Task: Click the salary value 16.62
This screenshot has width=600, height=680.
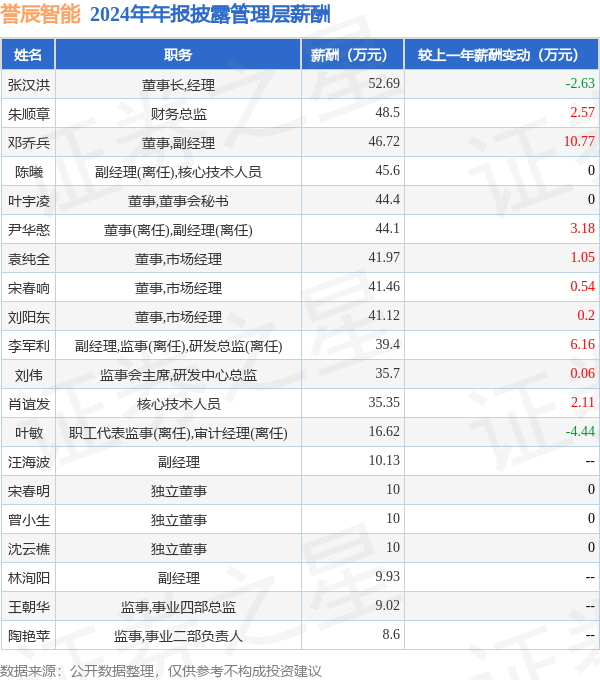Action: click(384, 432)
